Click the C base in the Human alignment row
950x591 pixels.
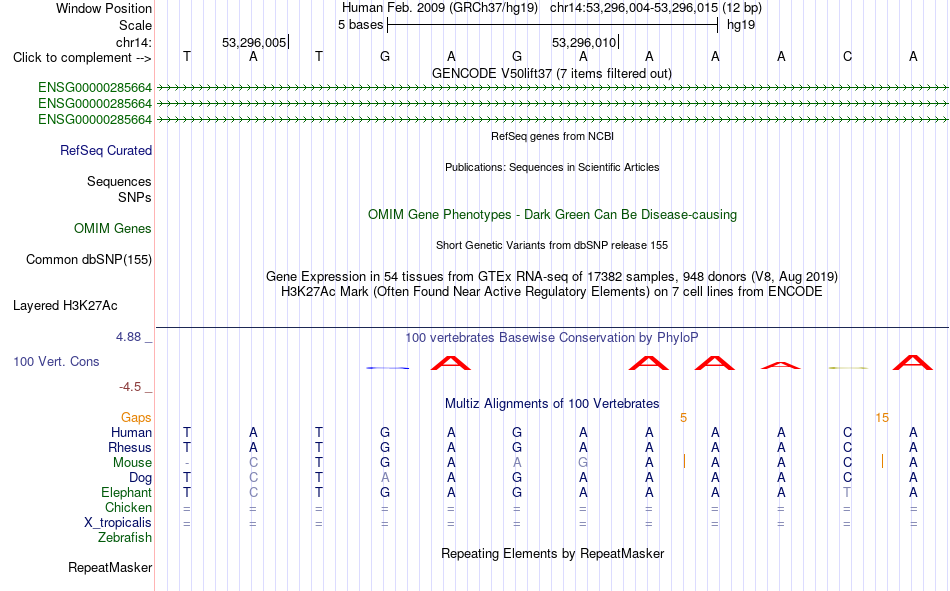847,432
